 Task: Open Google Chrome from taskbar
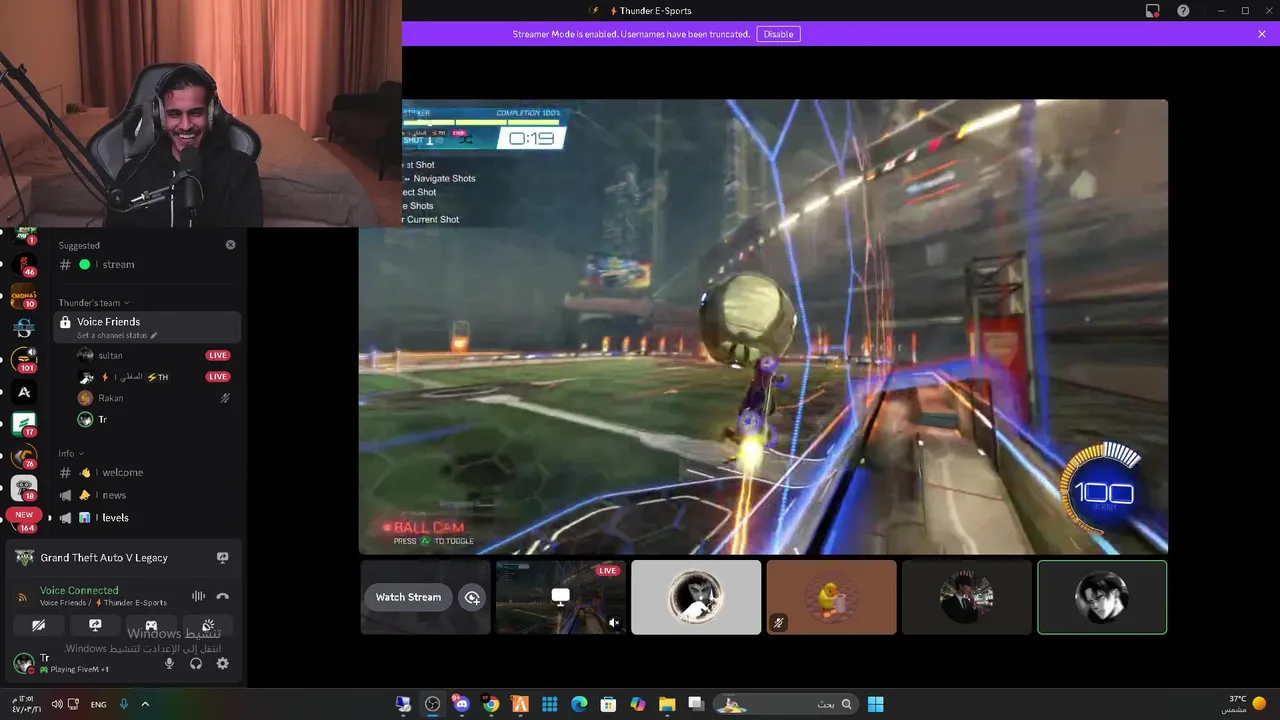(x=491, y=704)
